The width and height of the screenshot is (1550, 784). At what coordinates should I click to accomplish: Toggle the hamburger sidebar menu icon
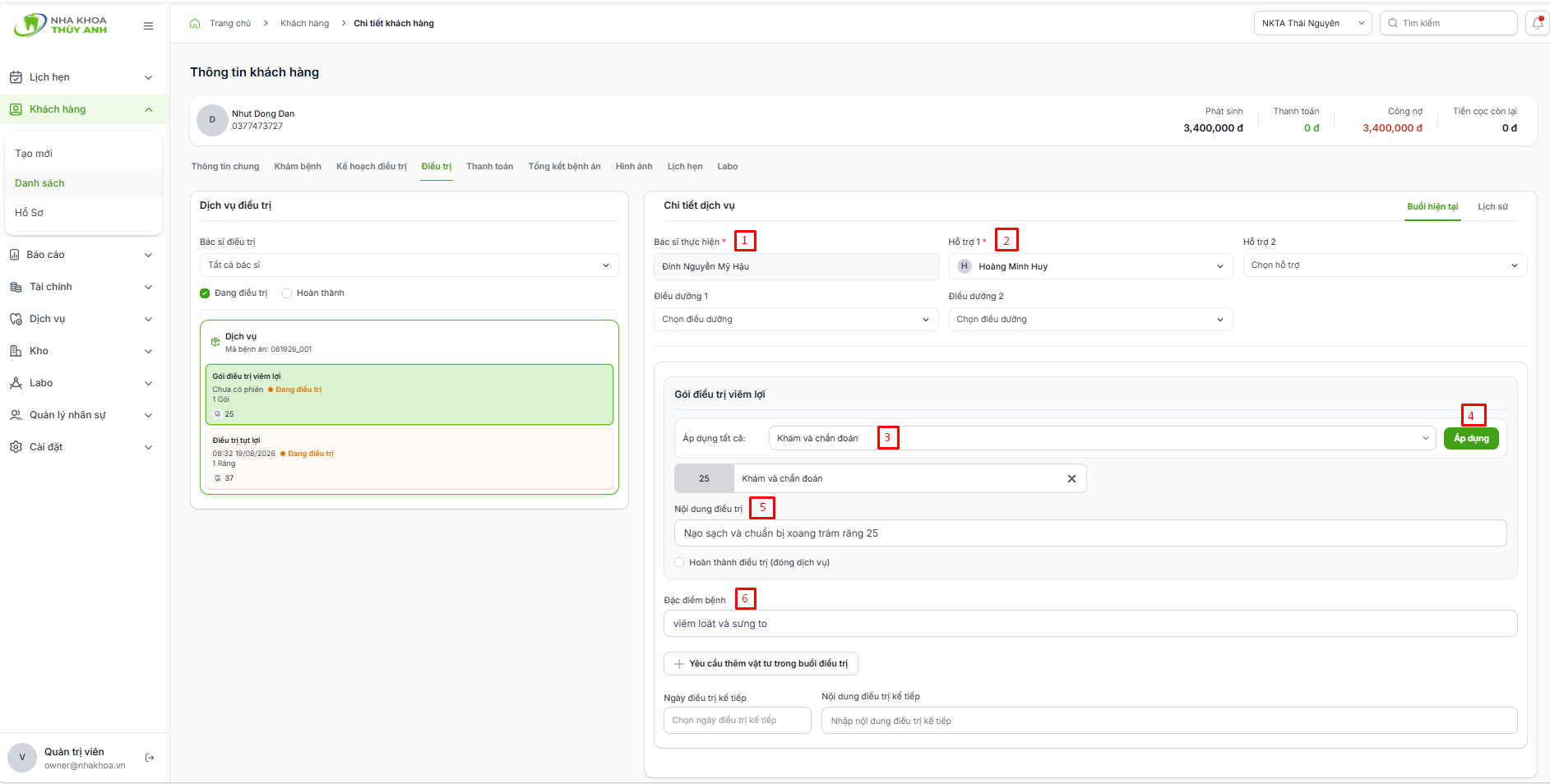pos(148,26)
